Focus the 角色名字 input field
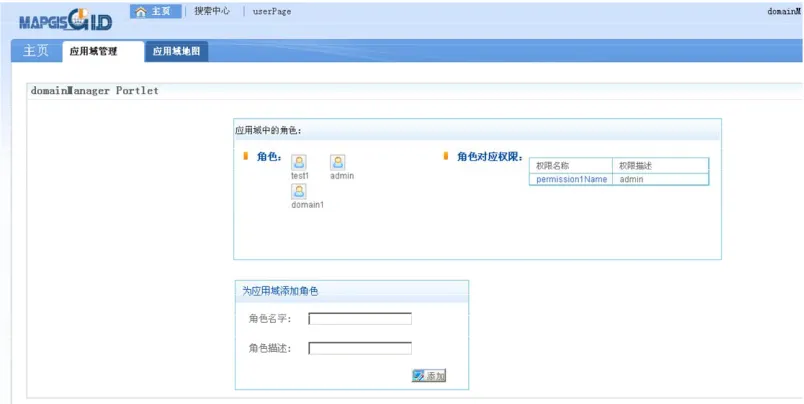The image size is (804, 404). 360,319
